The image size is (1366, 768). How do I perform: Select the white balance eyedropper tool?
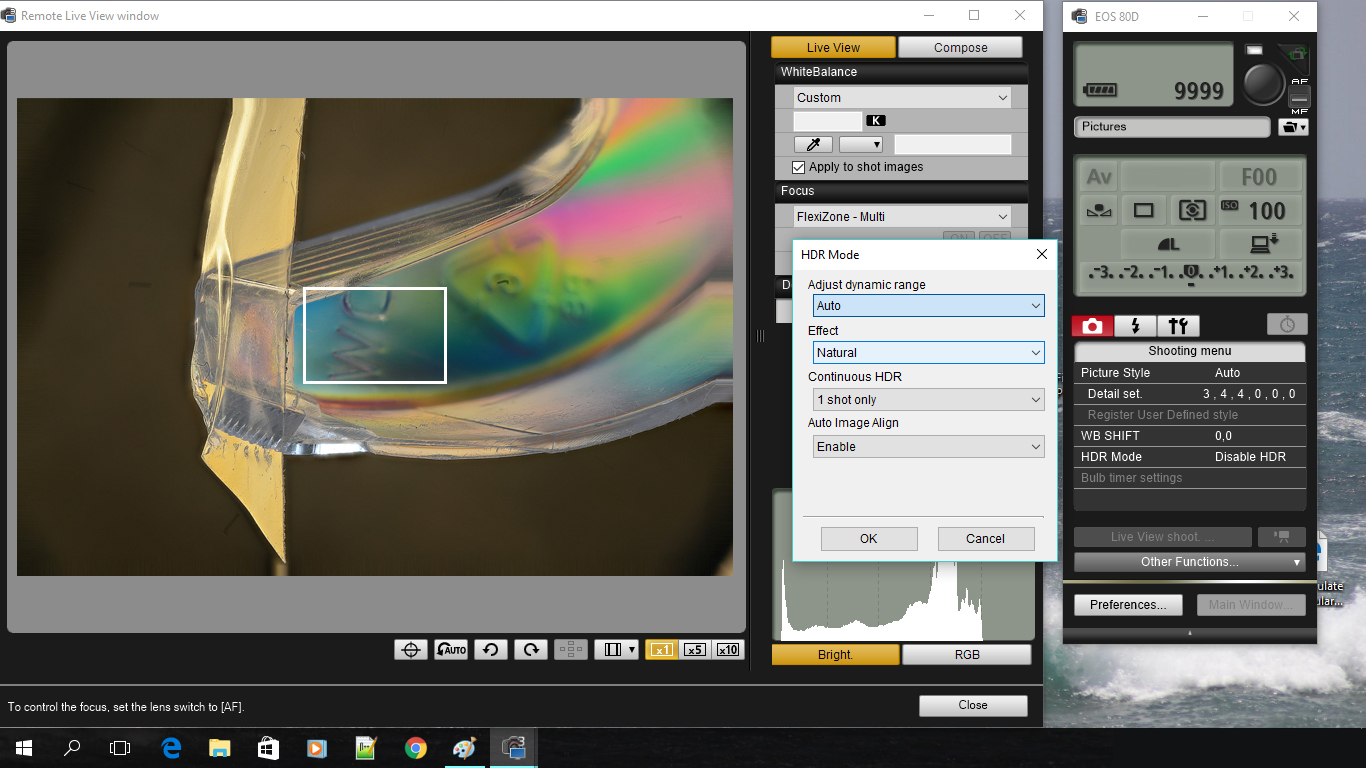pyautogui.click(x=813, y=143)
